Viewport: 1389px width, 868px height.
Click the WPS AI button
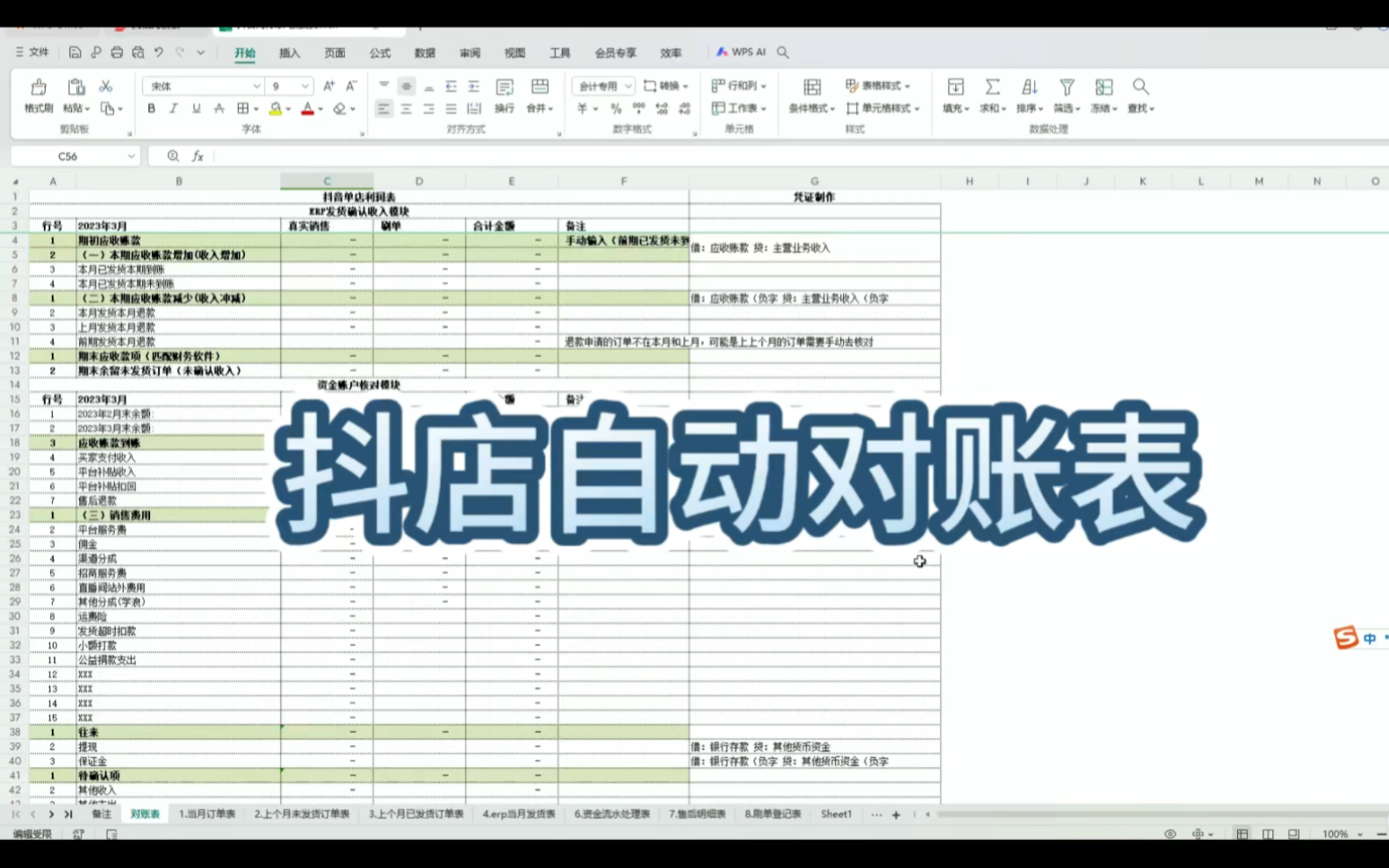coord(741,53)
